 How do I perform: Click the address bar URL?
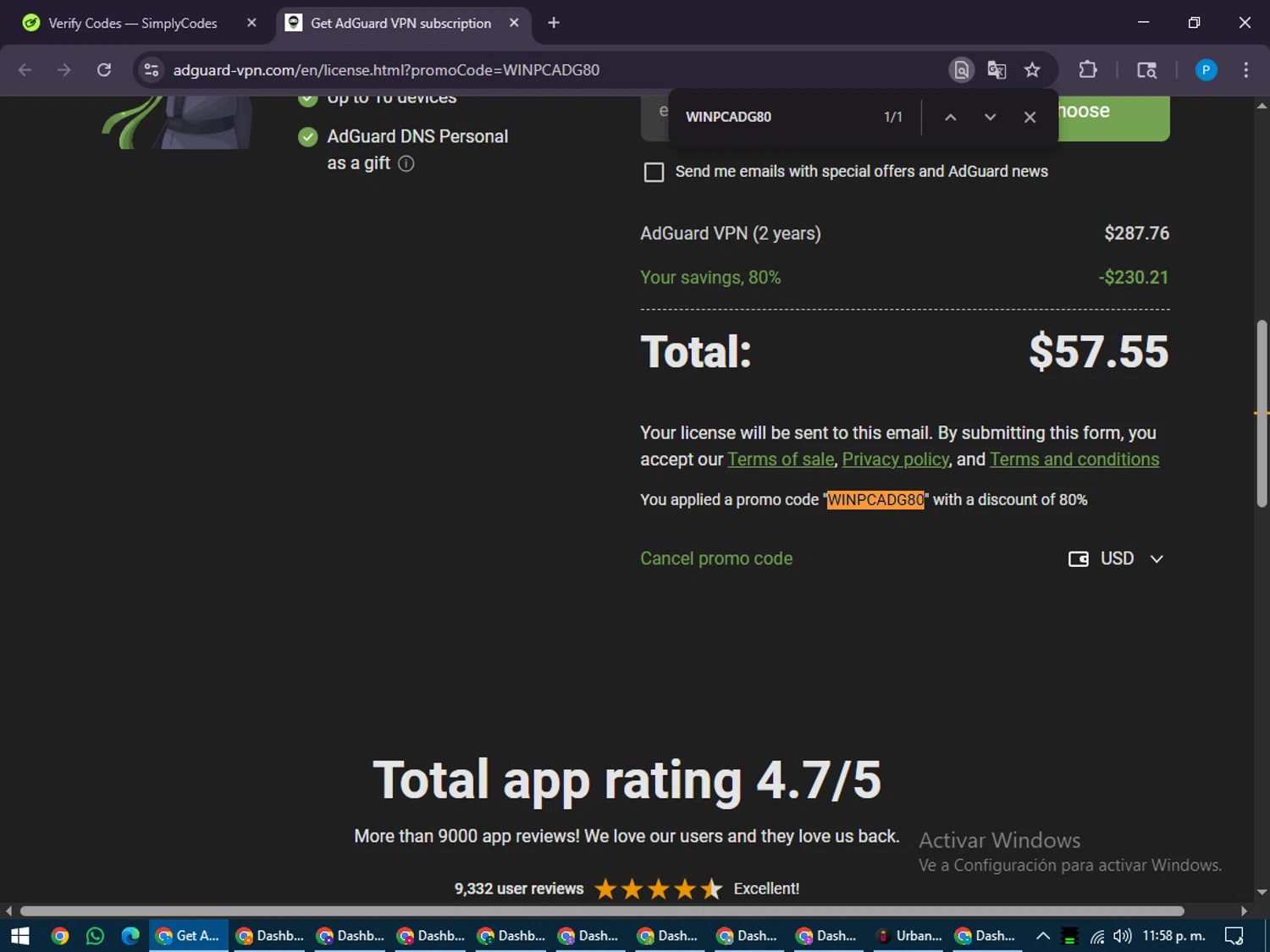tap(386, 70)
